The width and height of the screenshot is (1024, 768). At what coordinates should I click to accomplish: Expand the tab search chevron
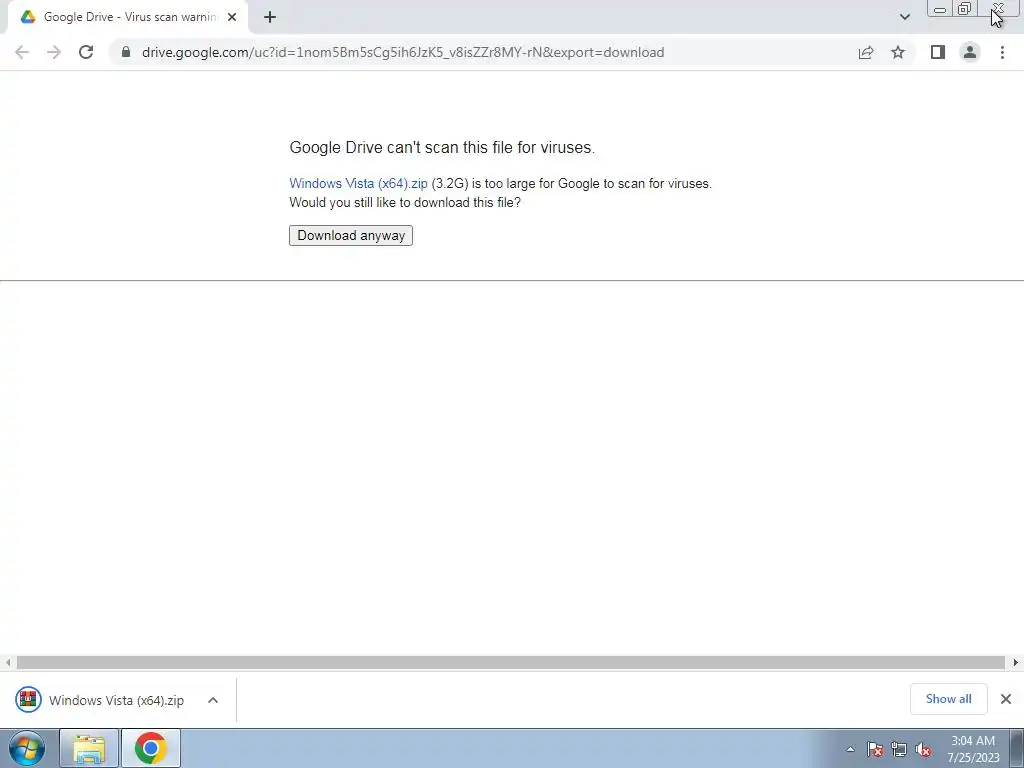[904, 17]
